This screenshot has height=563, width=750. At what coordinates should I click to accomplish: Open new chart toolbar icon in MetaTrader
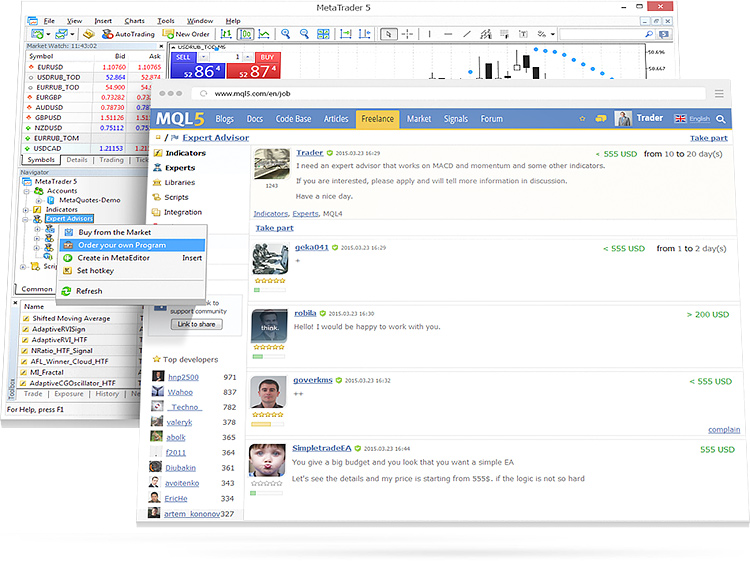click(37, 34)
